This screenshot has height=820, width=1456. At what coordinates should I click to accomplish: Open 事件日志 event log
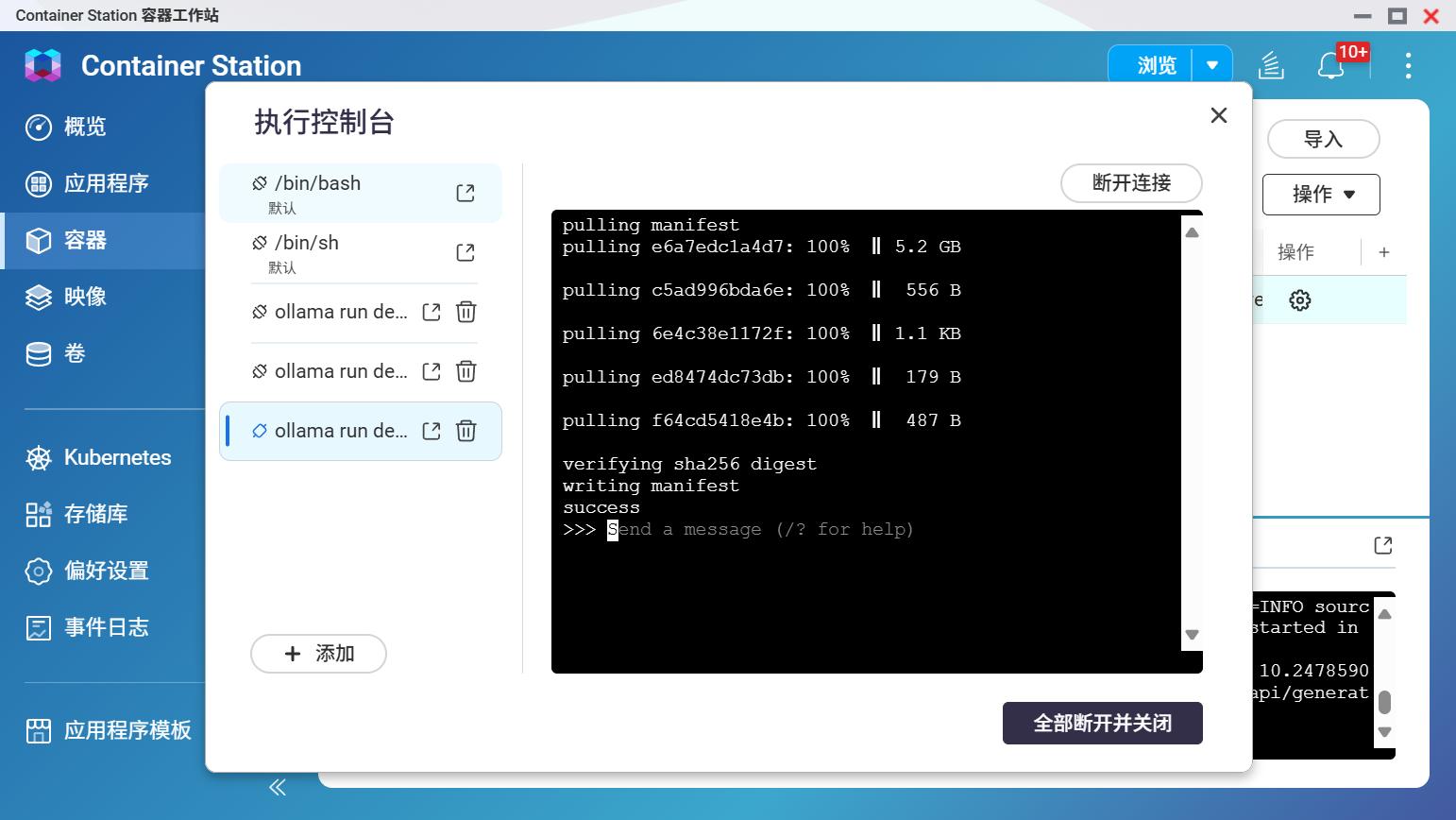pos(104,627)
